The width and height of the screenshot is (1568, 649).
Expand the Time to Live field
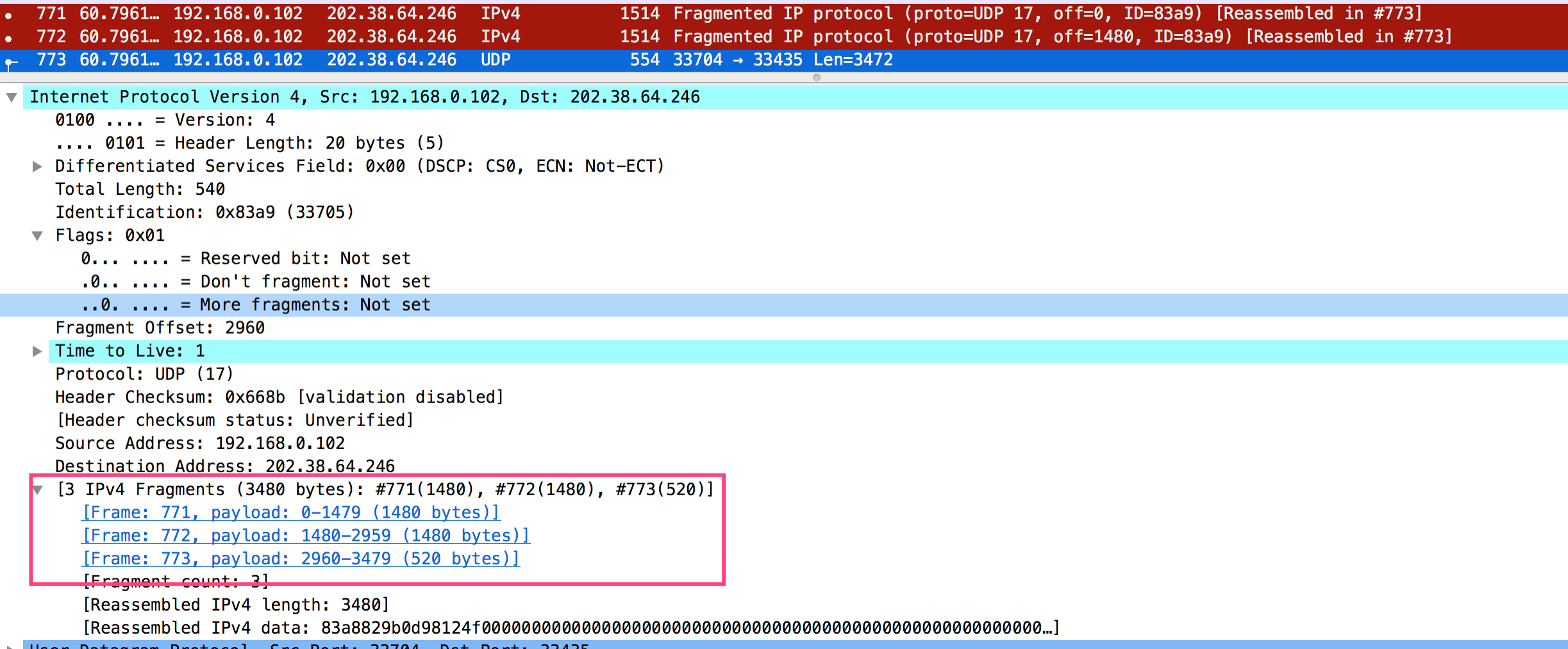tap(37, 350)
